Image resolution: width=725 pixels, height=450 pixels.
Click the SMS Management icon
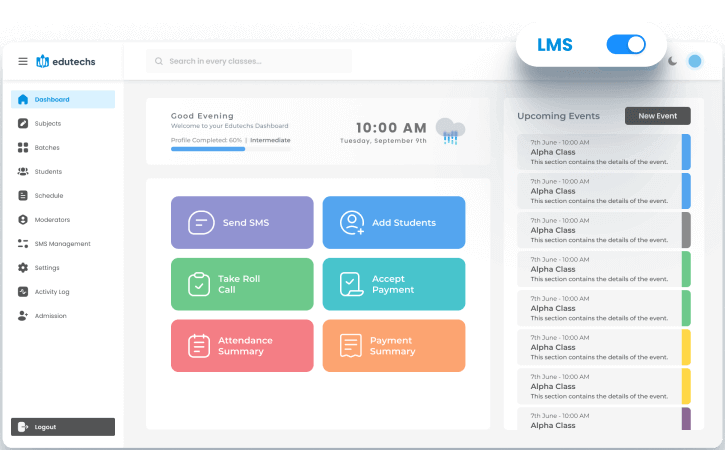(23, 243)
